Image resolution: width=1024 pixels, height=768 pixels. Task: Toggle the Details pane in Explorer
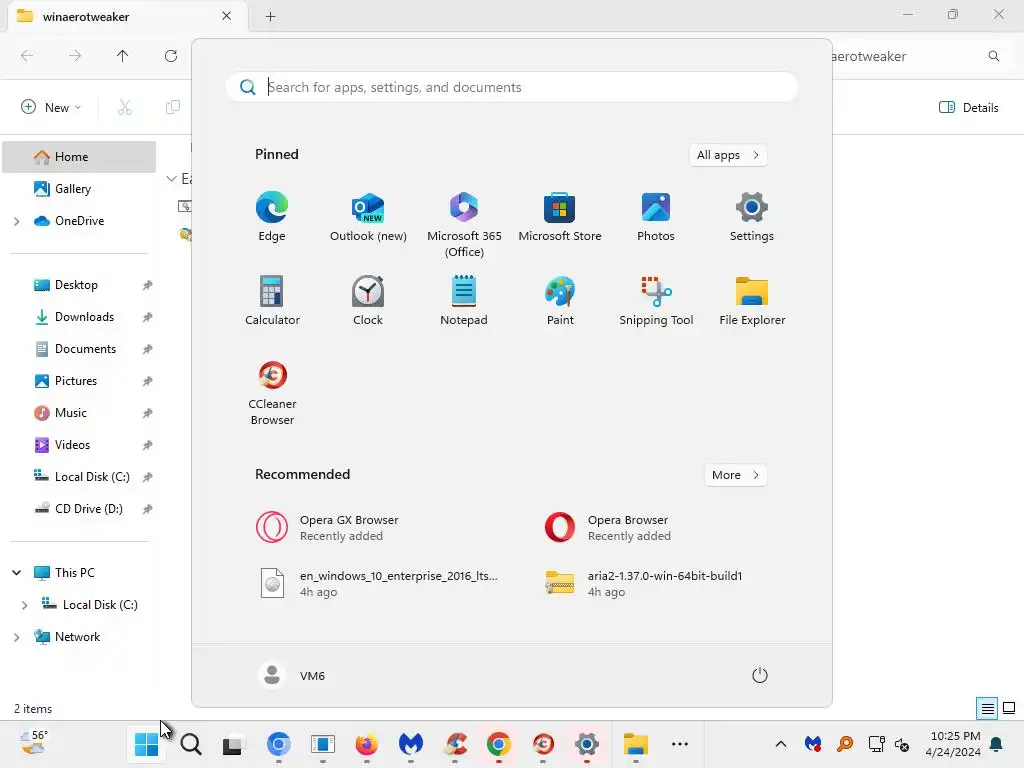coord(968,107)
